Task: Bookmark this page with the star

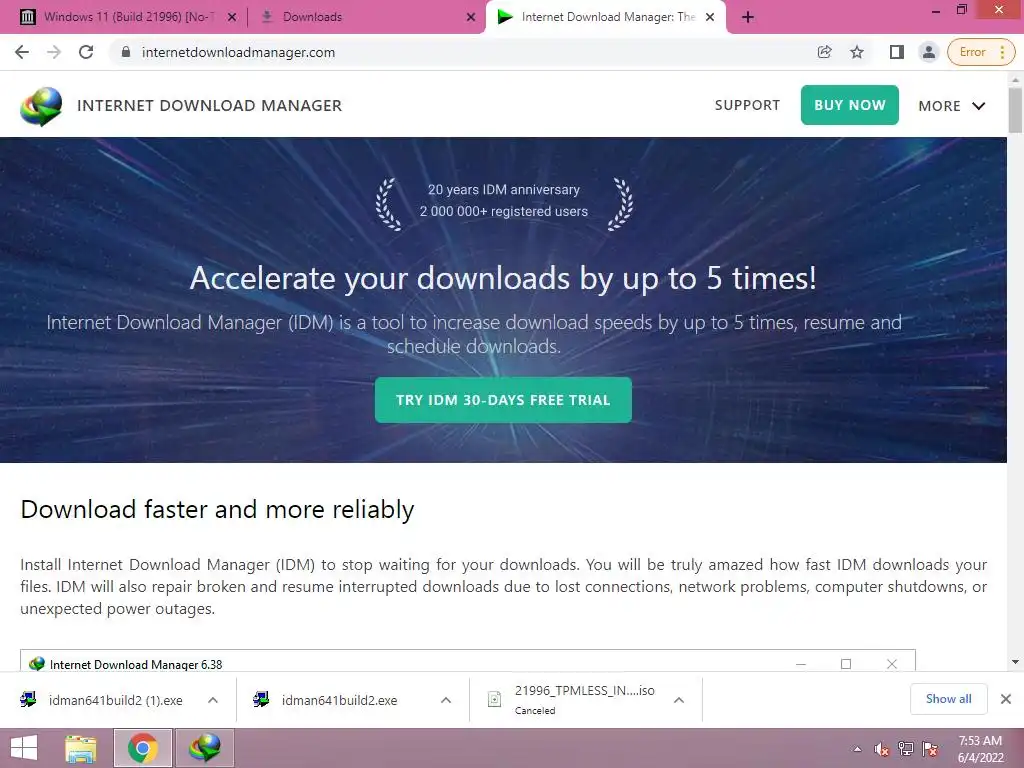Action: [x=857, y=52]
